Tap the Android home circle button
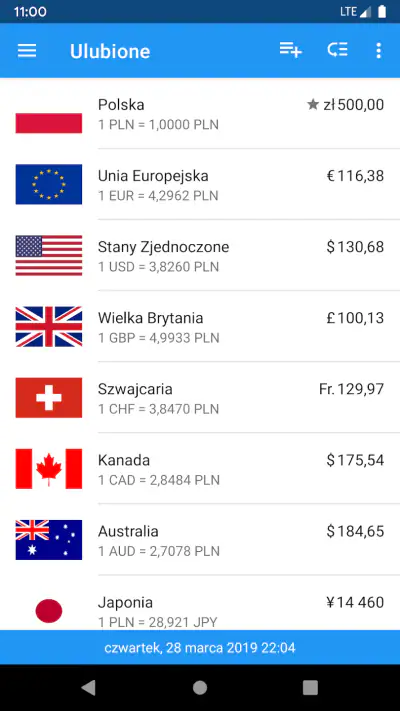Image resolution: width=400 pixels, height=711 pixels. tap(200, 688)
